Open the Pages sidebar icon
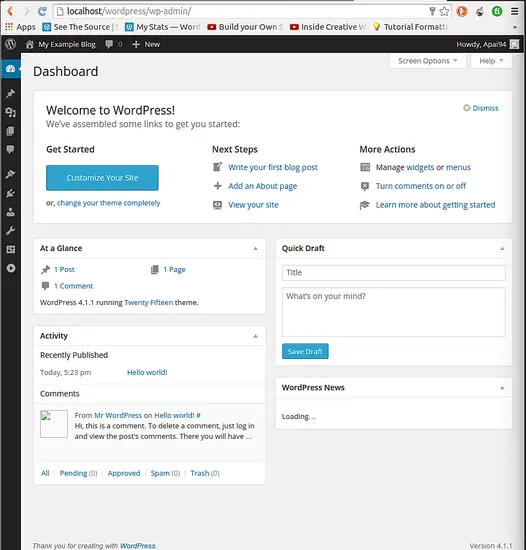This screenshot has width=526, height=550. (x=11, y=131)
